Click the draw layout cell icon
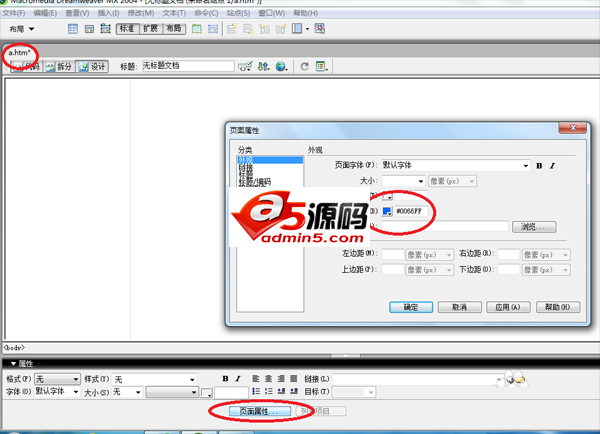 [213, 29]
